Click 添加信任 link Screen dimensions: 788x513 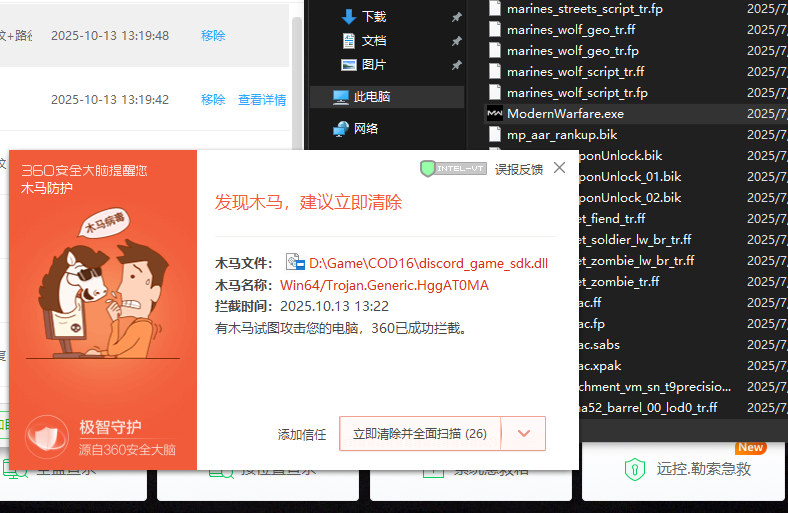pyautogui.click(x=302, y=434)
